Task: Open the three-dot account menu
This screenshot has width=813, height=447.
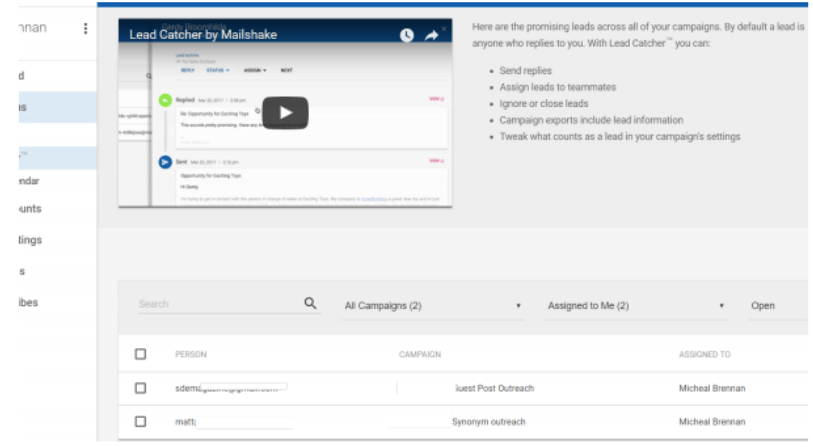Action: click(85, 29)
